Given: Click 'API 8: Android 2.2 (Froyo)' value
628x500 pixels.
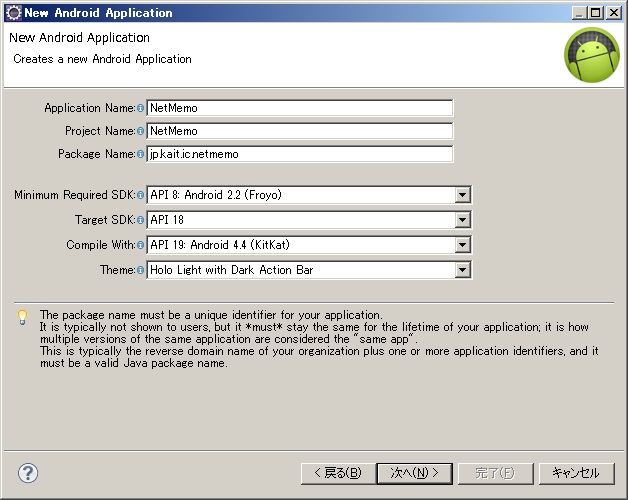Looking at the screenshot, I should 216,195.
